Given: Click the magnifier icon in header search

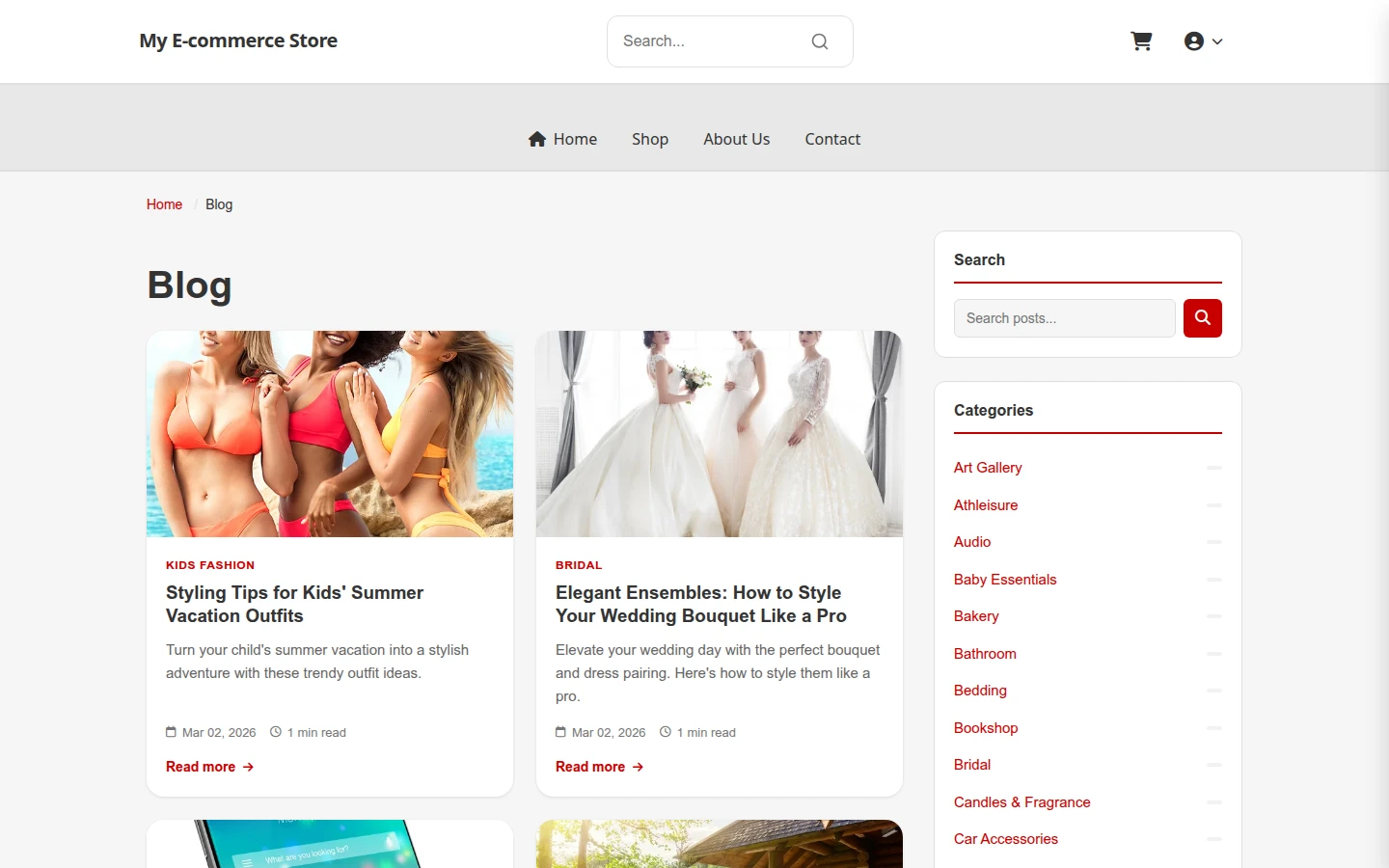Looking at the screenshot, I should tap(820, 41).
